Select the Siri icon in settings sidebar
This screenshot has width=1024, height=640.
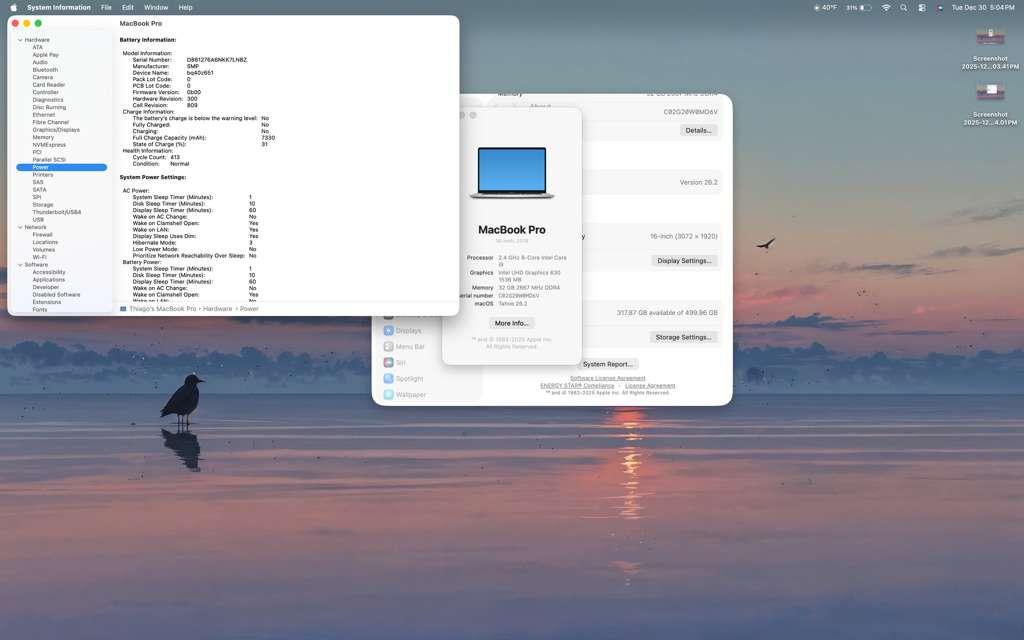[388, 363]
